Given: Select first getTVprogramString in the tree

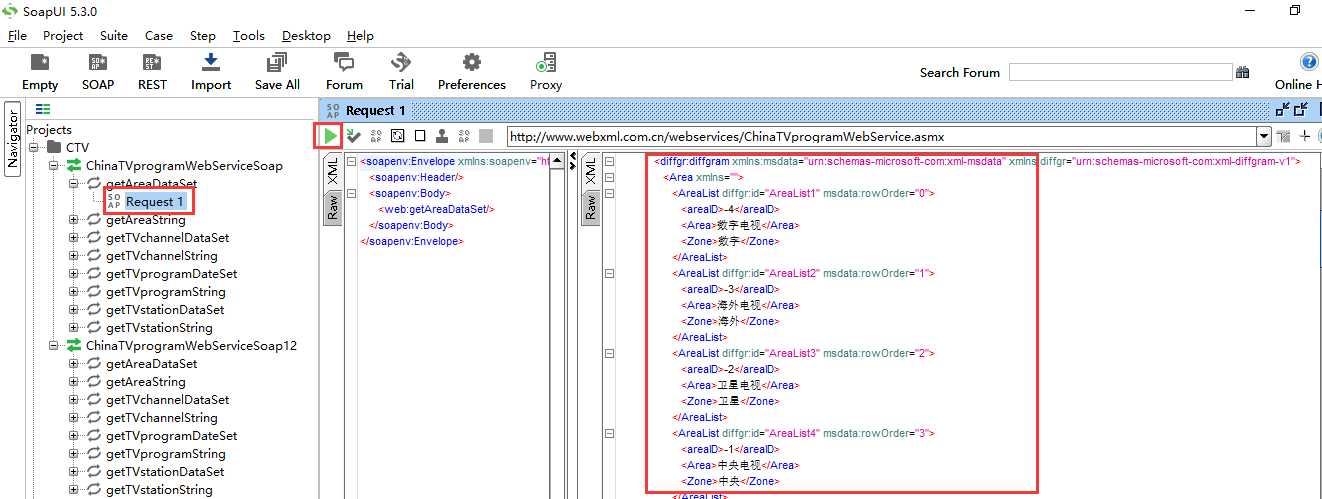Looking at the screenshot, I should tap(166, 292).
